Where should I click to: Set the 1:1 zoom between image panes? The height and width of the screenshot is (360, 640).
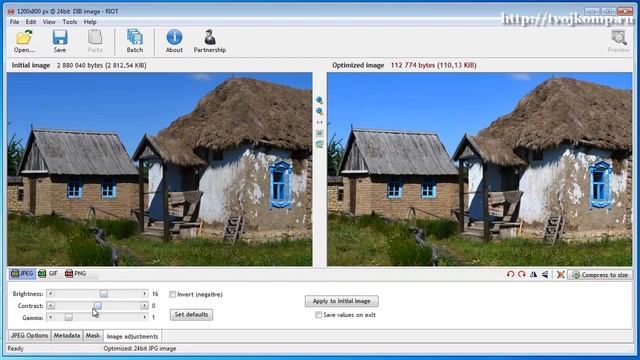tap(319, 122)
